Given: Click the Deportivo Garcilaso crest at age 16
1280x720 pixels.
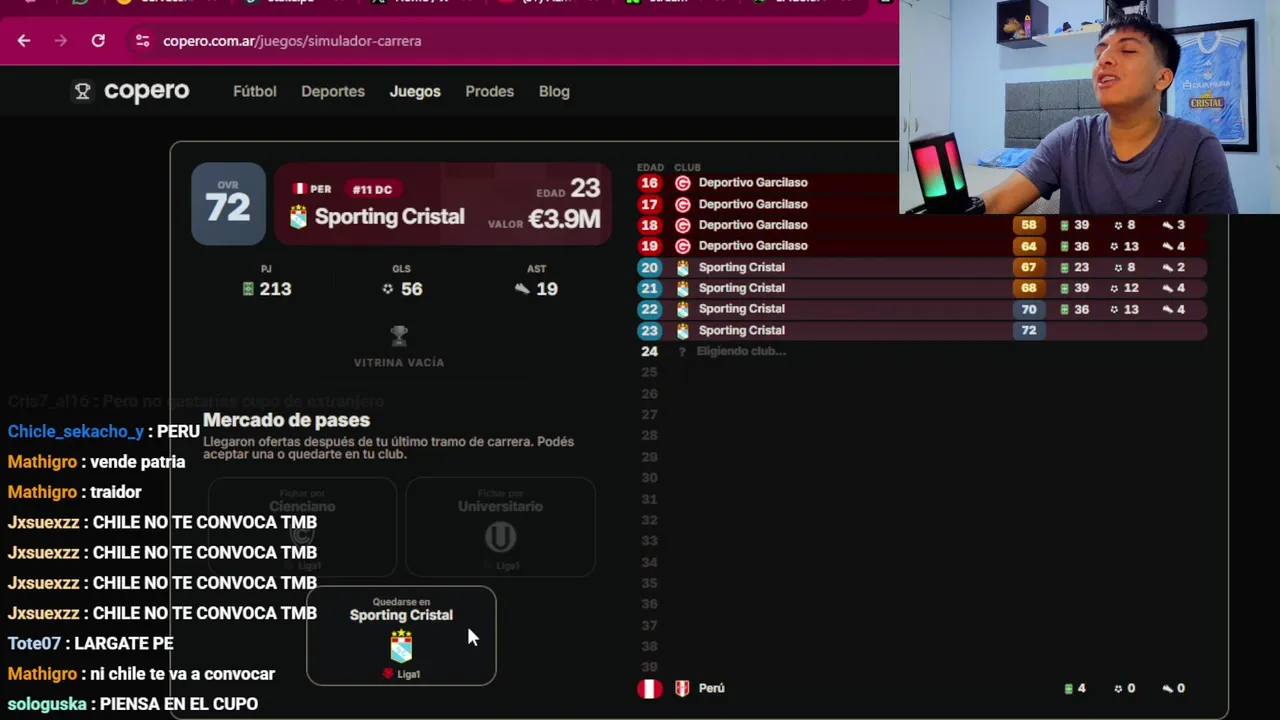Looking at the screenshot, I should [682, 183].
